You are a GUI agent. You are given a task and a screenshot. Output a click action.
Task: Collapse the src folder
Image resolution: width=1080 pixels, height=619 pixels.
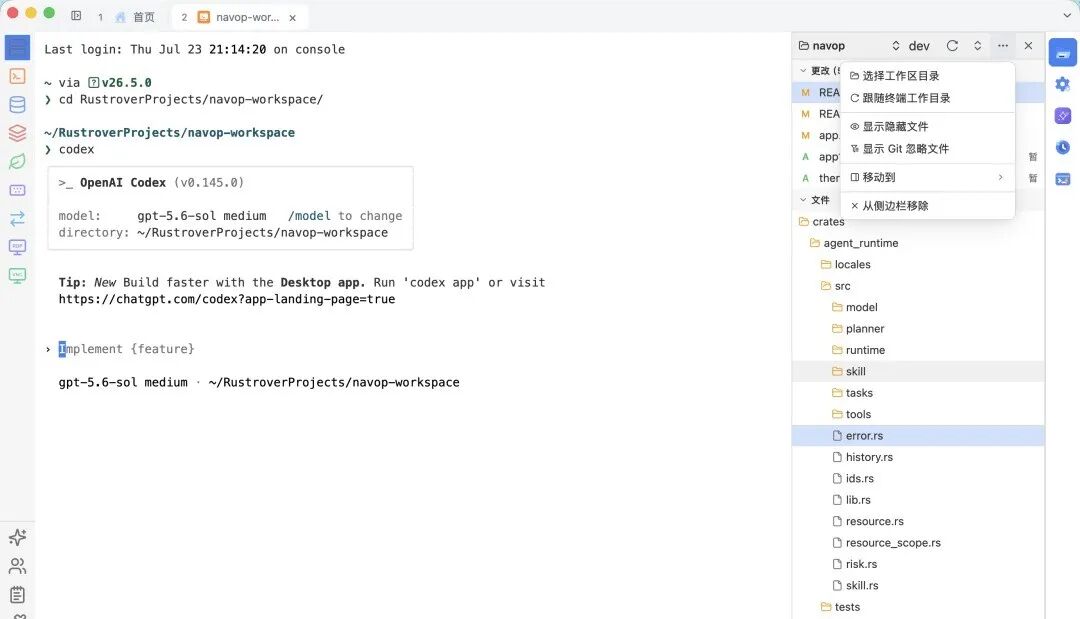[x=918, y=286]
